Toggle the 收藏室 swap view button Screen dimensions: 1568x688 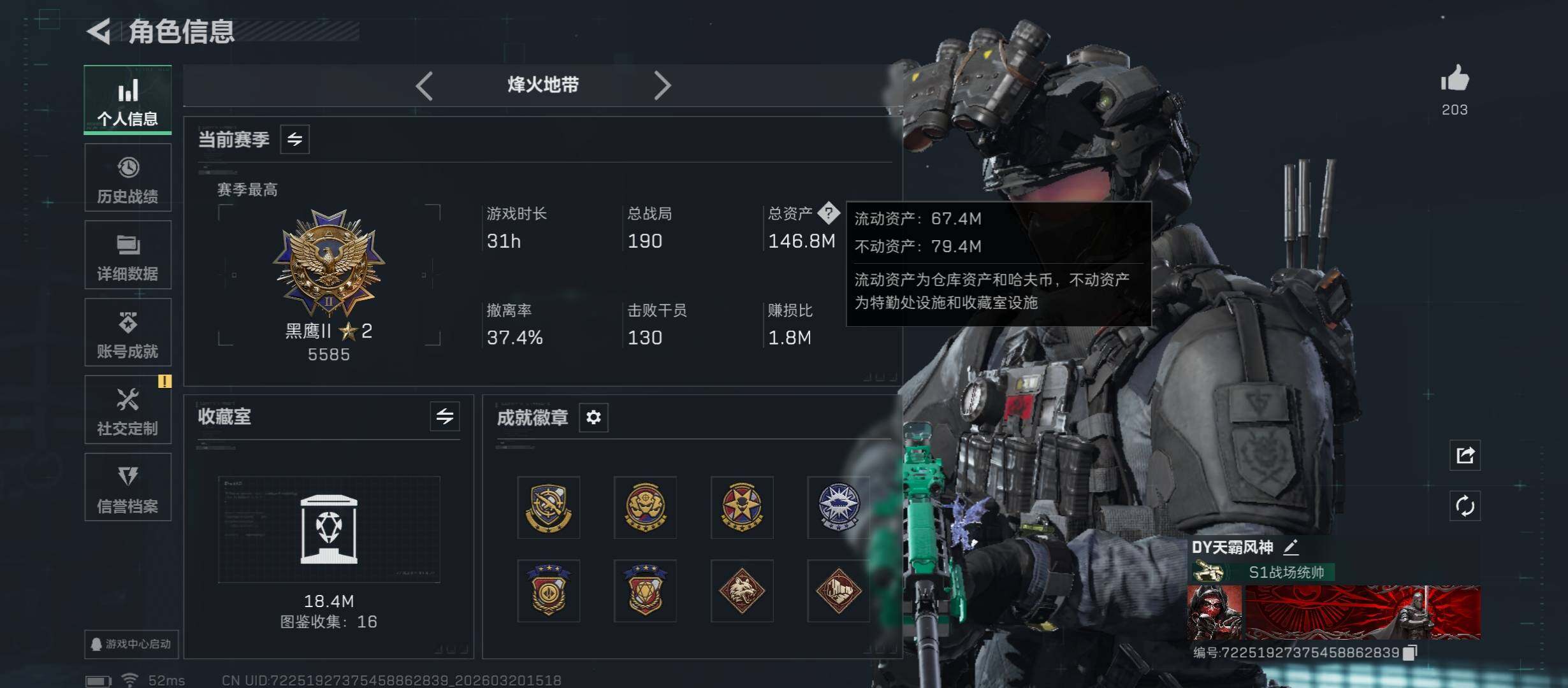pos(445,417)
